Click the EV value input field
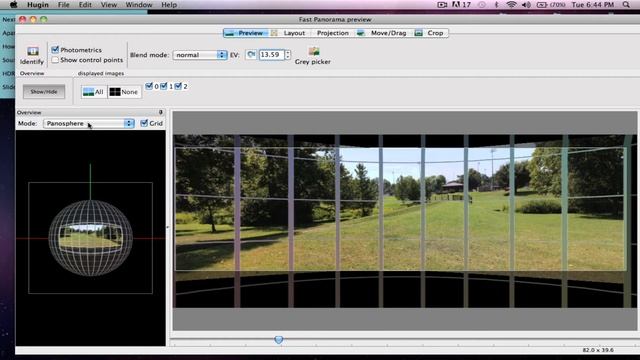640x360 pixels. [271, 55]
